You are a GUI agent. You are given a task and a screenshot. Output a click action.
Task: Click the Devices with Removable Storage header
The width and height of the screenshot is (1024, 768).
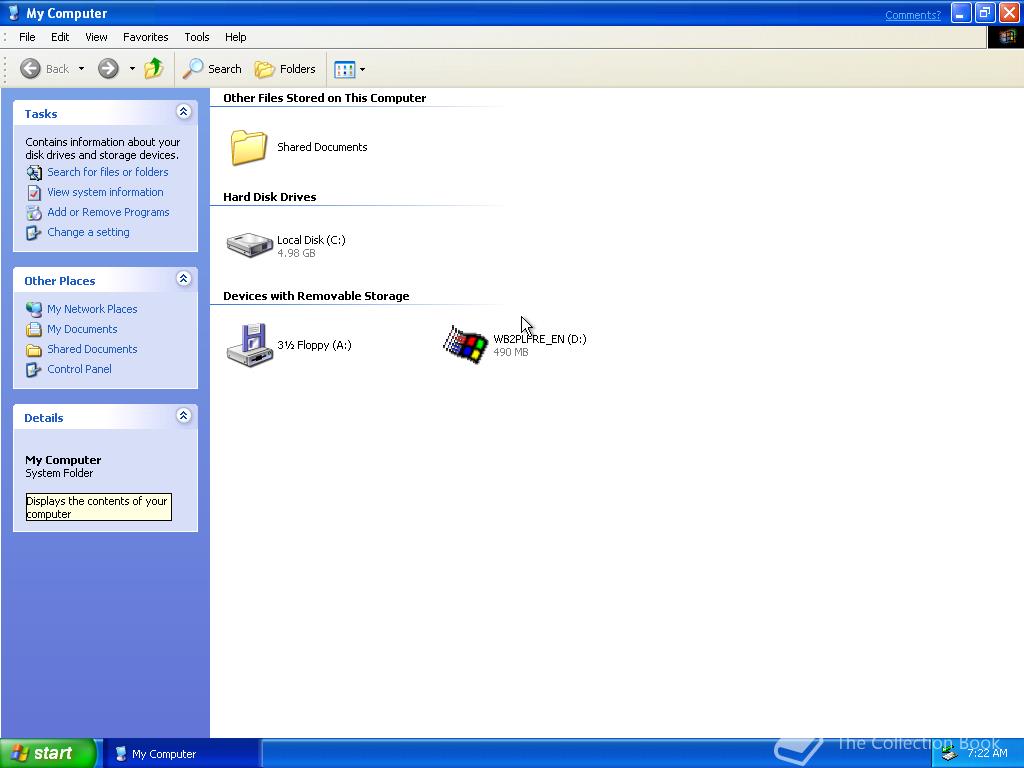tap(316, 296)
